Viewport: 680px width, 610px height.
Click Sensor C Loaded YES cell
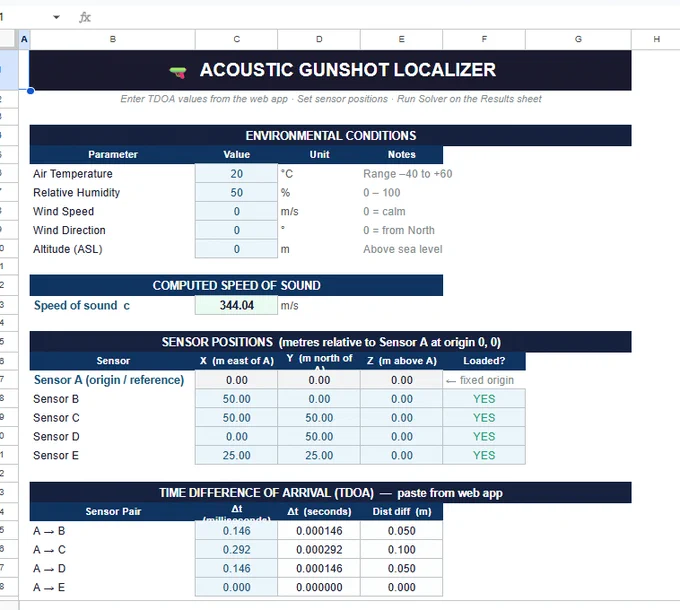tap(484, 418)
